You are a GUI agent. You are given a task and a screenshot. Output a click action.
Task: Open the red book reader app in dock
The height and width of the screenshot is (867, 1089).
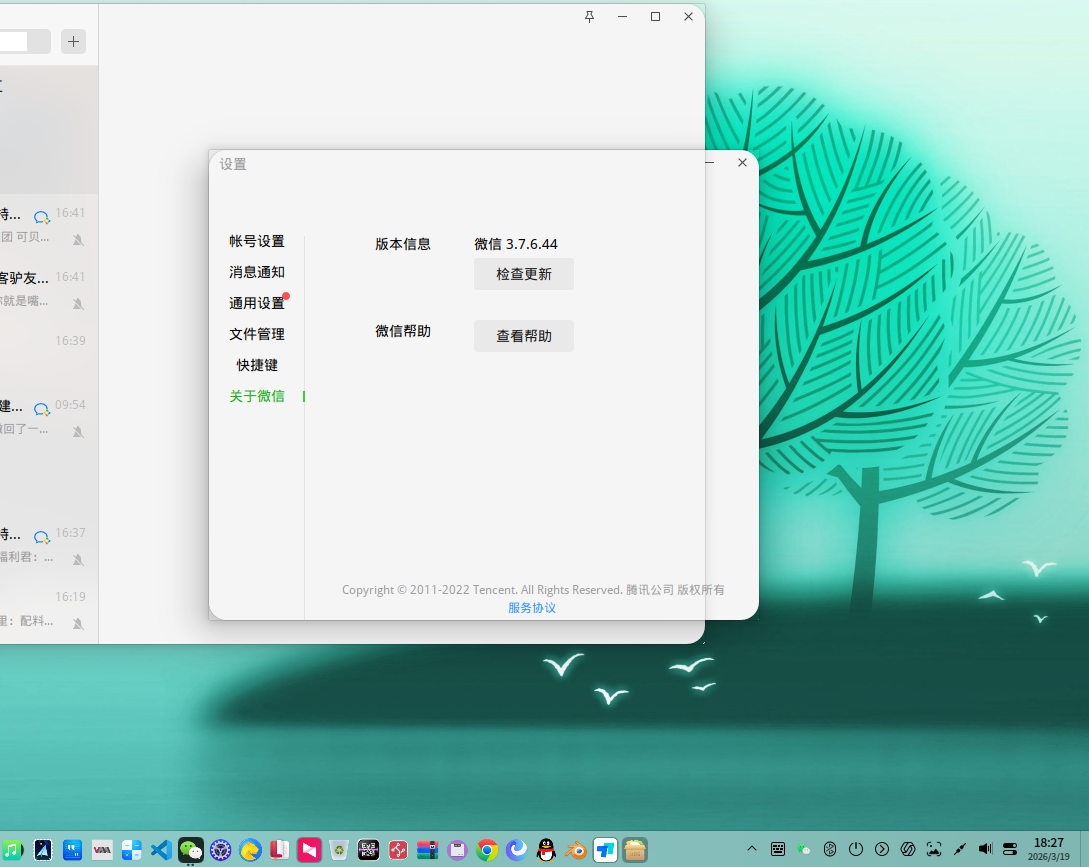(x=279, y=850)
